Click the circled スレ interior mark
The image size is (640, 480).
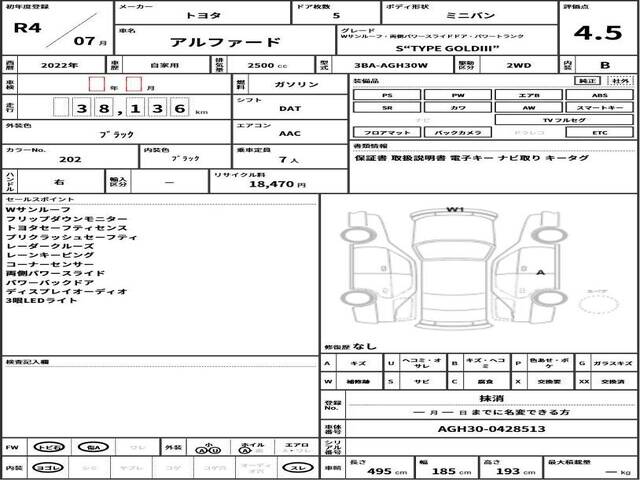coord(296,468)
